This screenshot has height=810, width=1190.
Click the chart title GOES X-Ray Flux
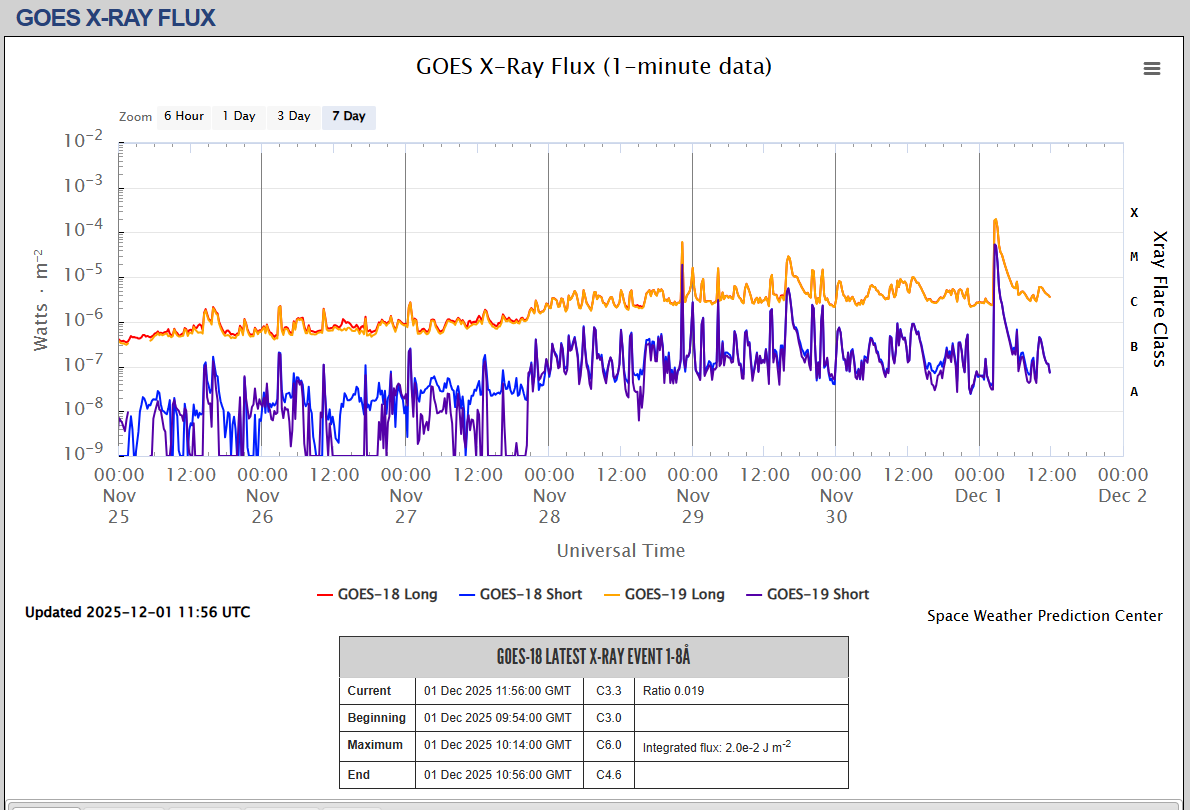coord(594,67)
